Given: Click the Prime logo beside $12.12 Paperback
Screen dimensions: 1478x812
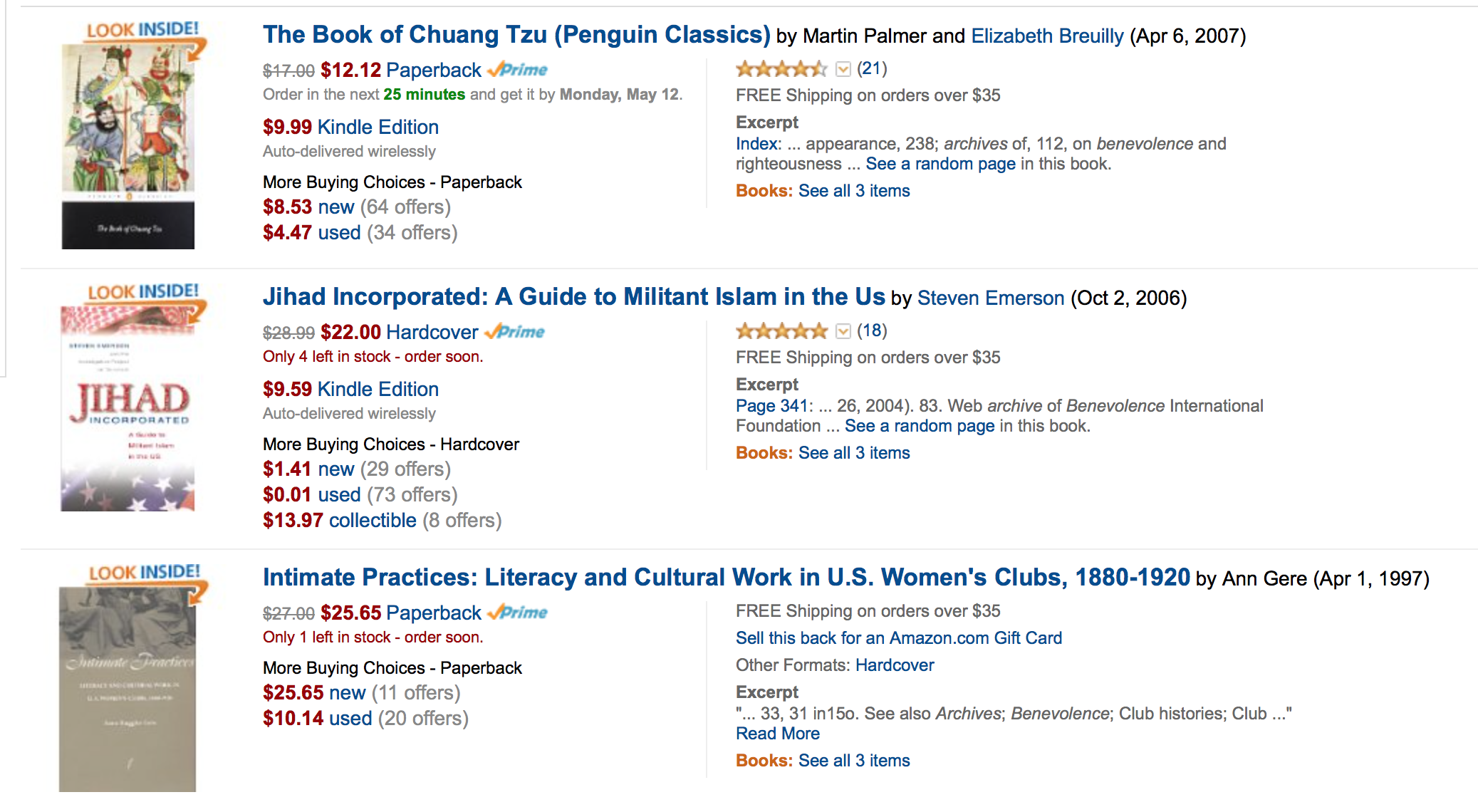Looking at the screenshot, I should [518, 70].
